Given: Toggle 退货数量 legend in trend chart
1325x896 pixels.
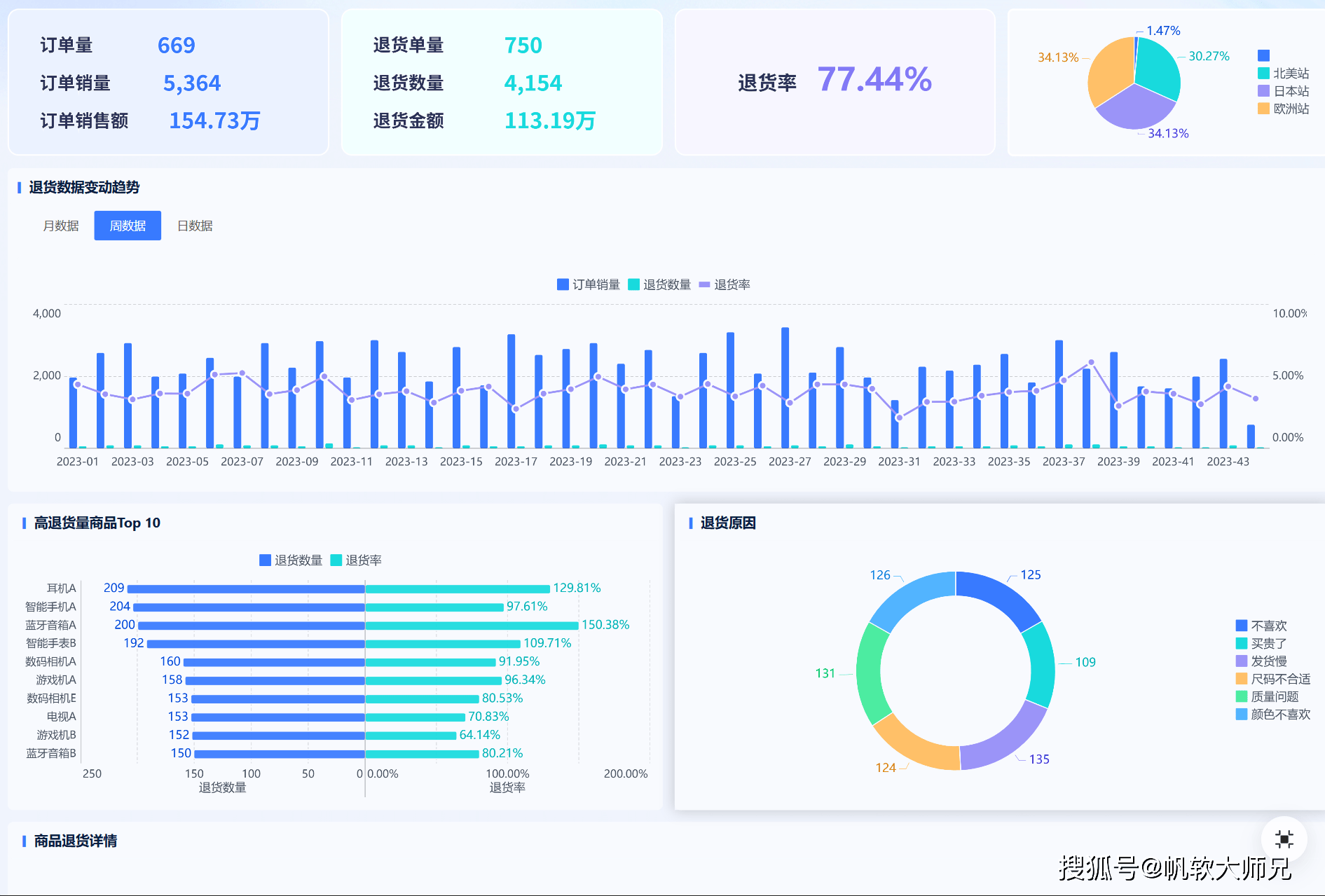Looking at the screenshot, I should point(659,284).
